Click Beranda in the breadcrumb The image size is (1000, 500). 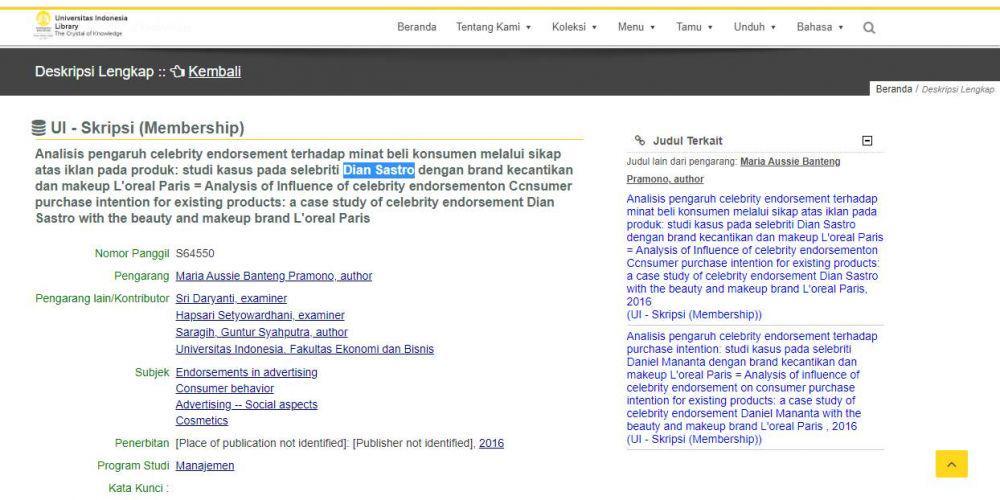[893, 89]
